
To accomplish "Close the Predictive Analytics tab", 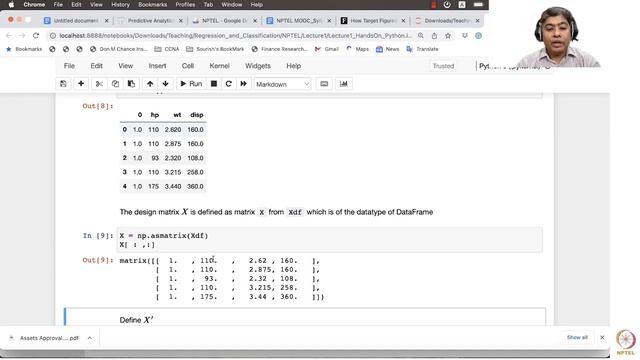I will pos(181,20).
